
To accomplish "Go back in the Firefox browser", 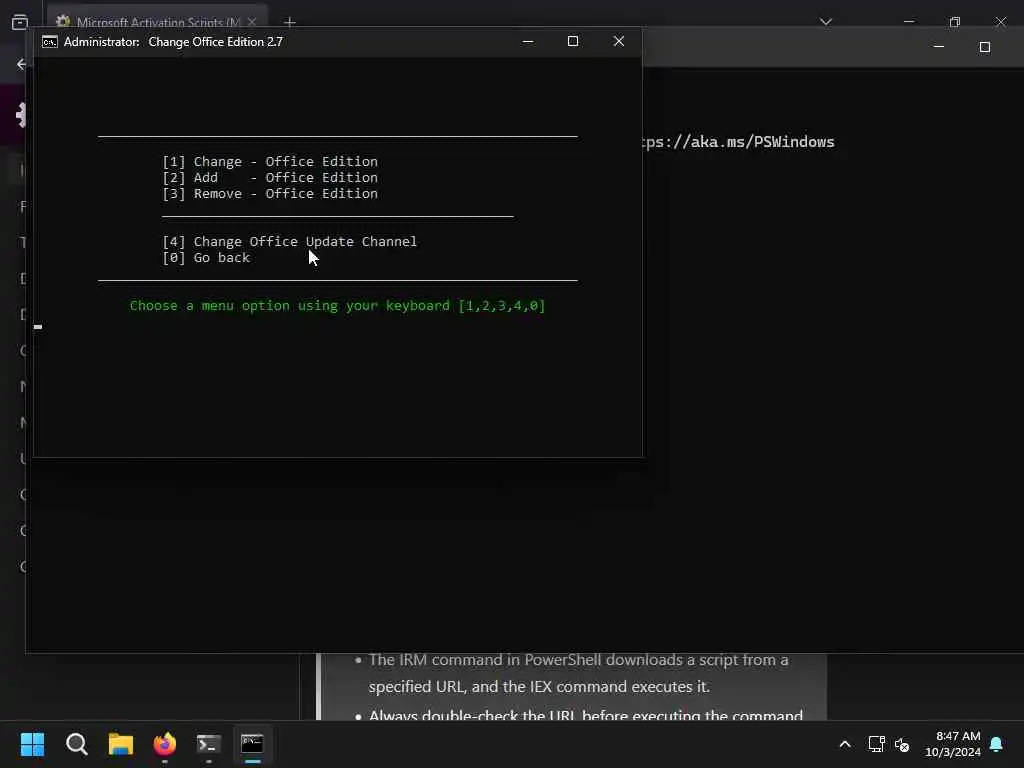I will point(21,64).
